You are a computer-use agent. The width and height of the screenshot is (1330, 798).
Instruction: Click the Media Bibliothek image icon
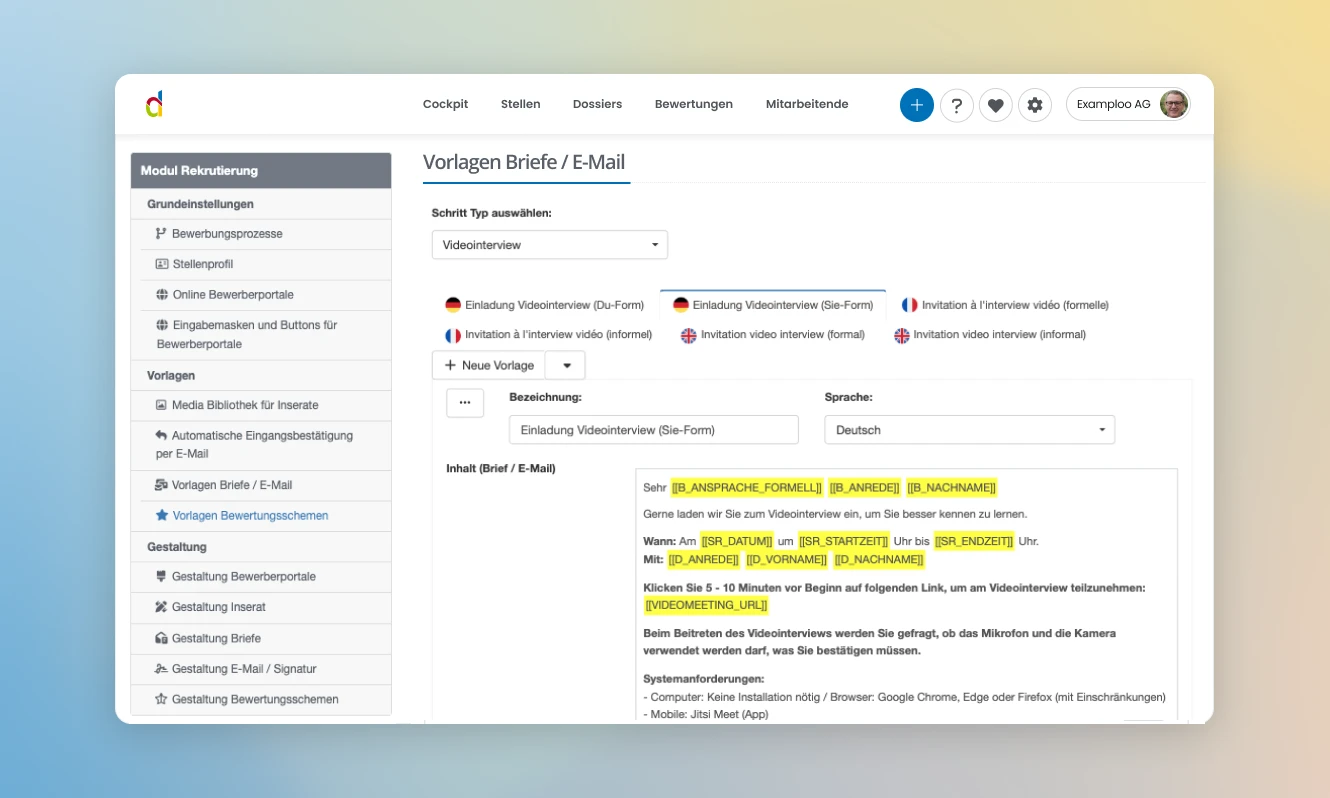point(162,405)
